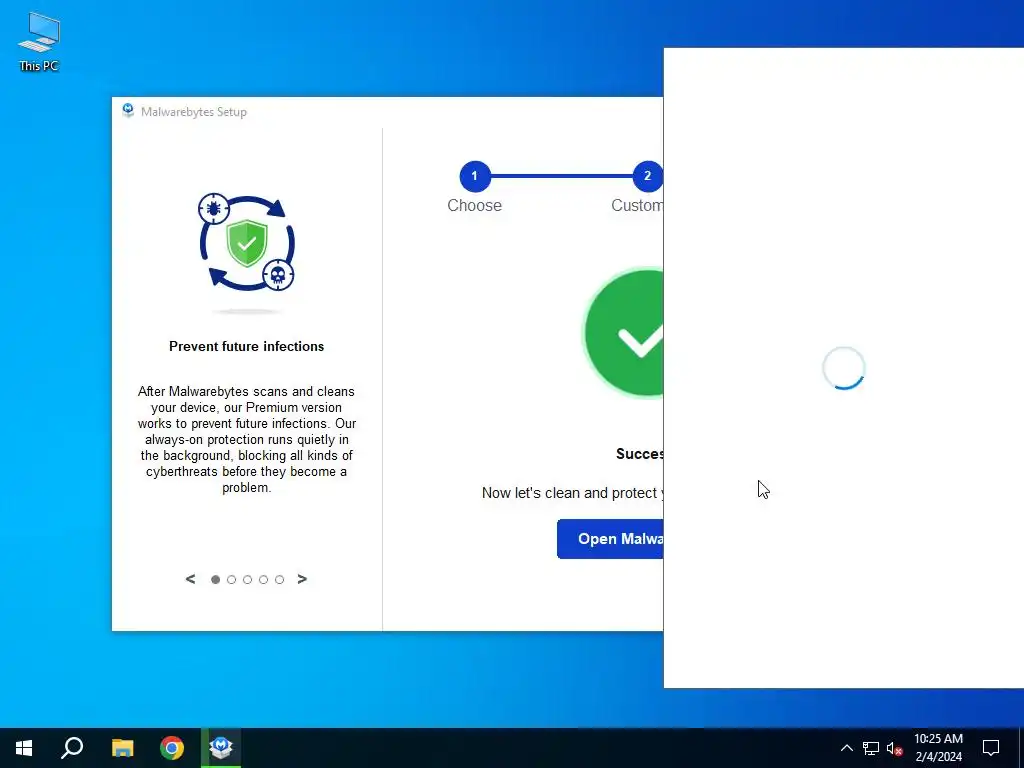Screen dimensions: 1024x768
Task: Go to the previous slide arrow
Action: (x=191, y=579)
